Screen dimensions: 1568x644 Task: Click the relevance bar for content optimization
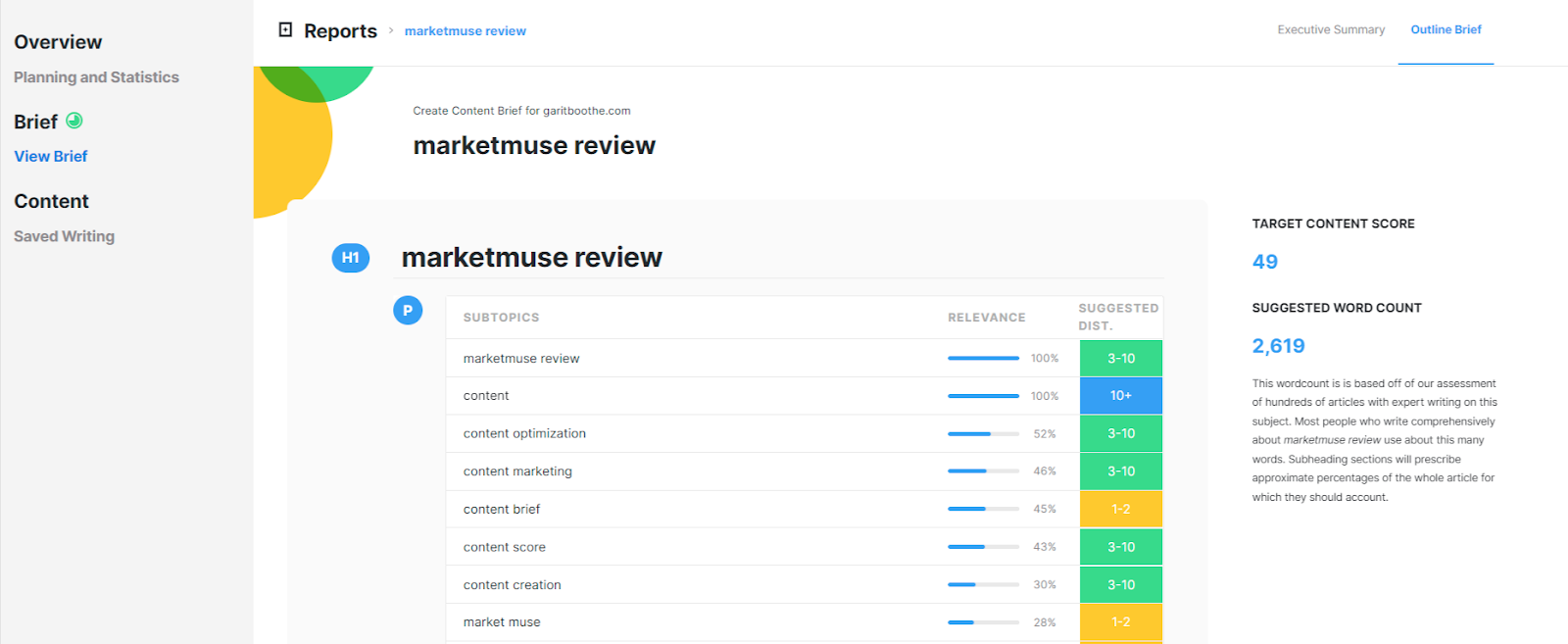pyautogui.click(x=983, y=433)
